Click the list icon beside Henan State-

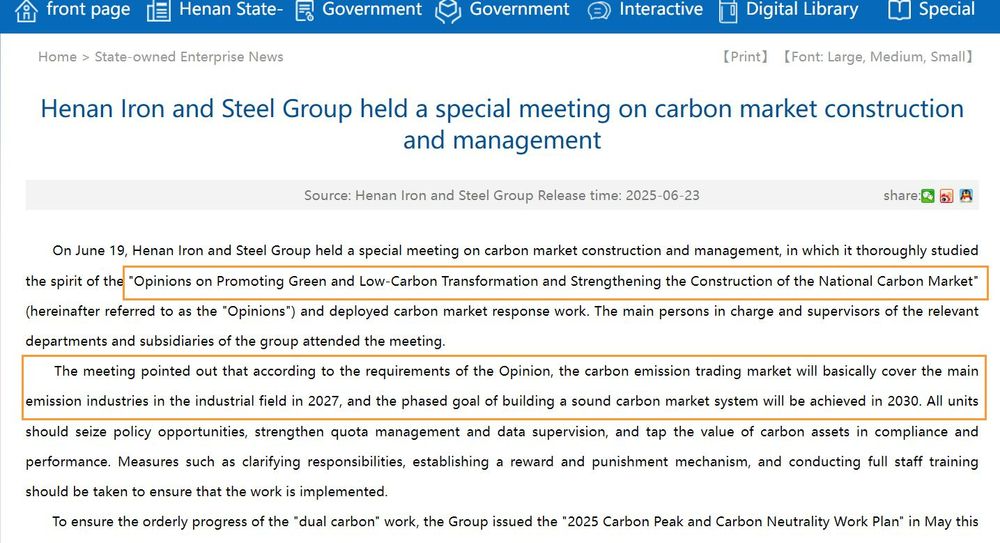pyautogui.click(x=159, y=11)
